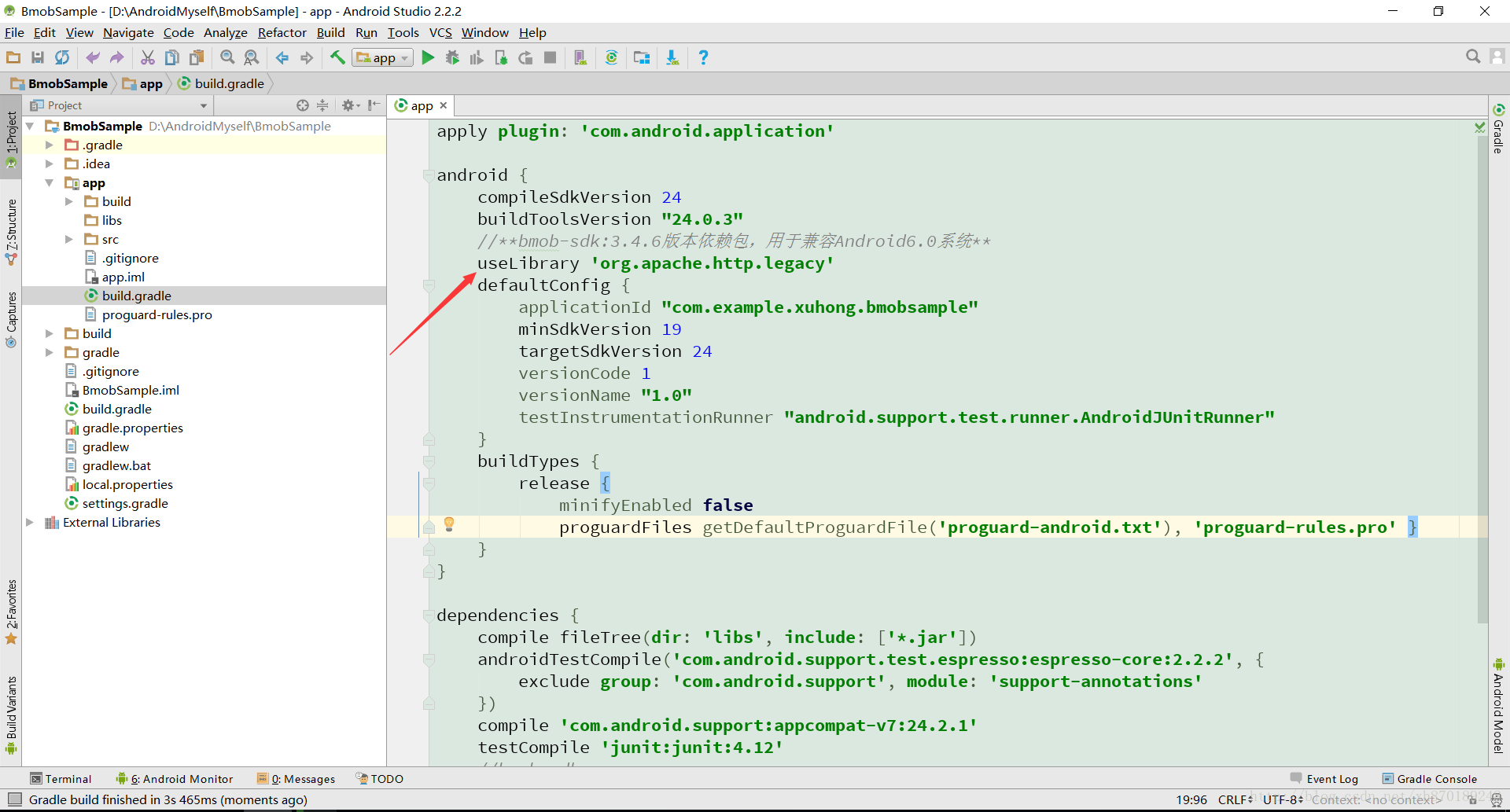
Task: Open the Messages tool window
Action: [x=296, y=778]
